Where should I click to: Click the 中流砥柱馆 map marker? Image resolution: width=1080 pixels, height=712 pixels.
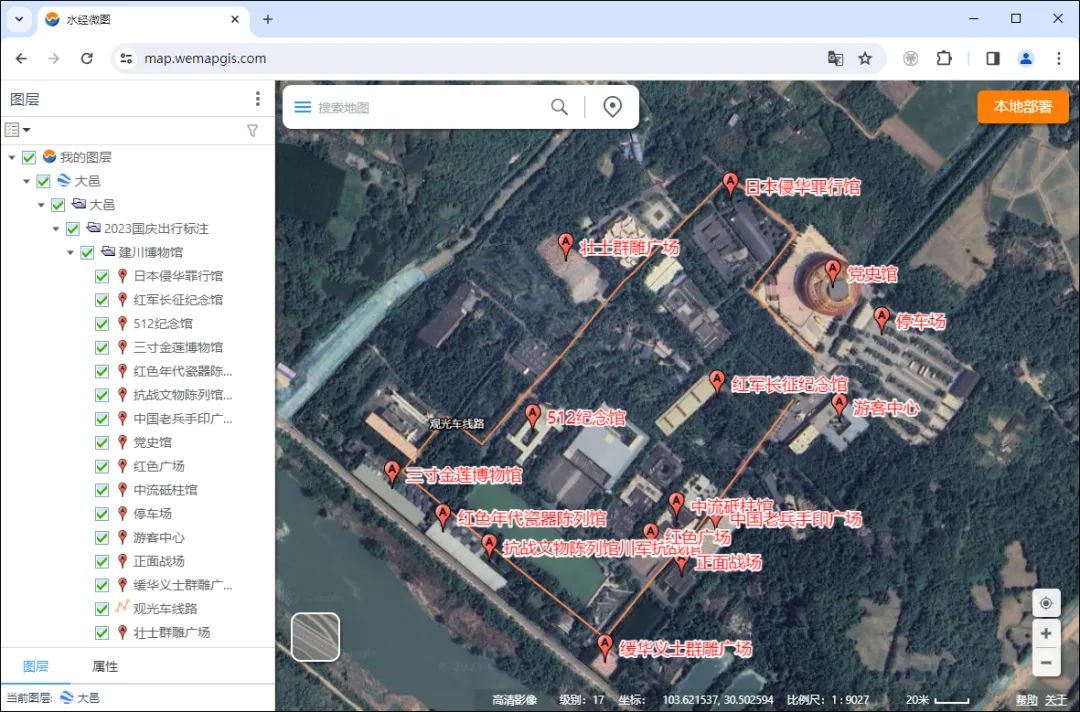click(676, 504)
